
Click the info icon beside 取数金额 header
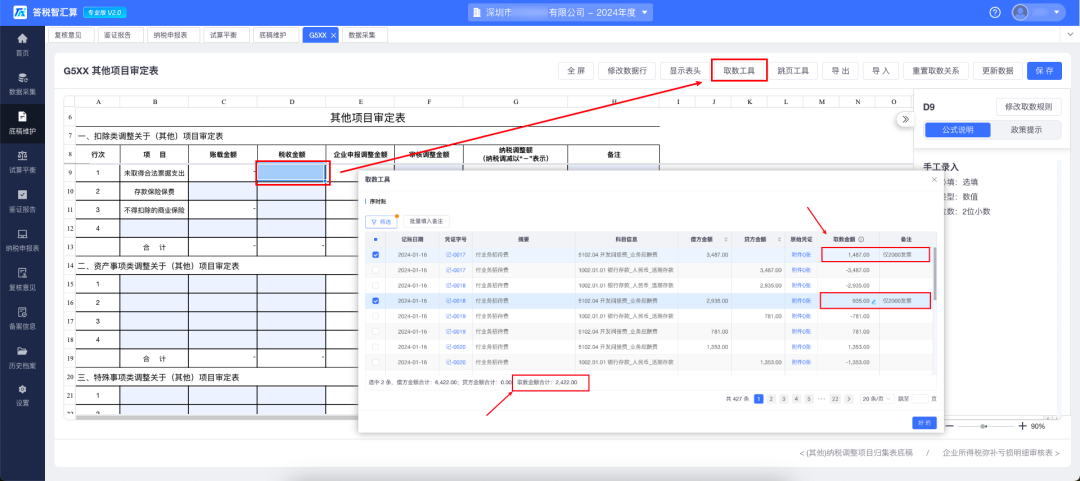coord(861,239)
